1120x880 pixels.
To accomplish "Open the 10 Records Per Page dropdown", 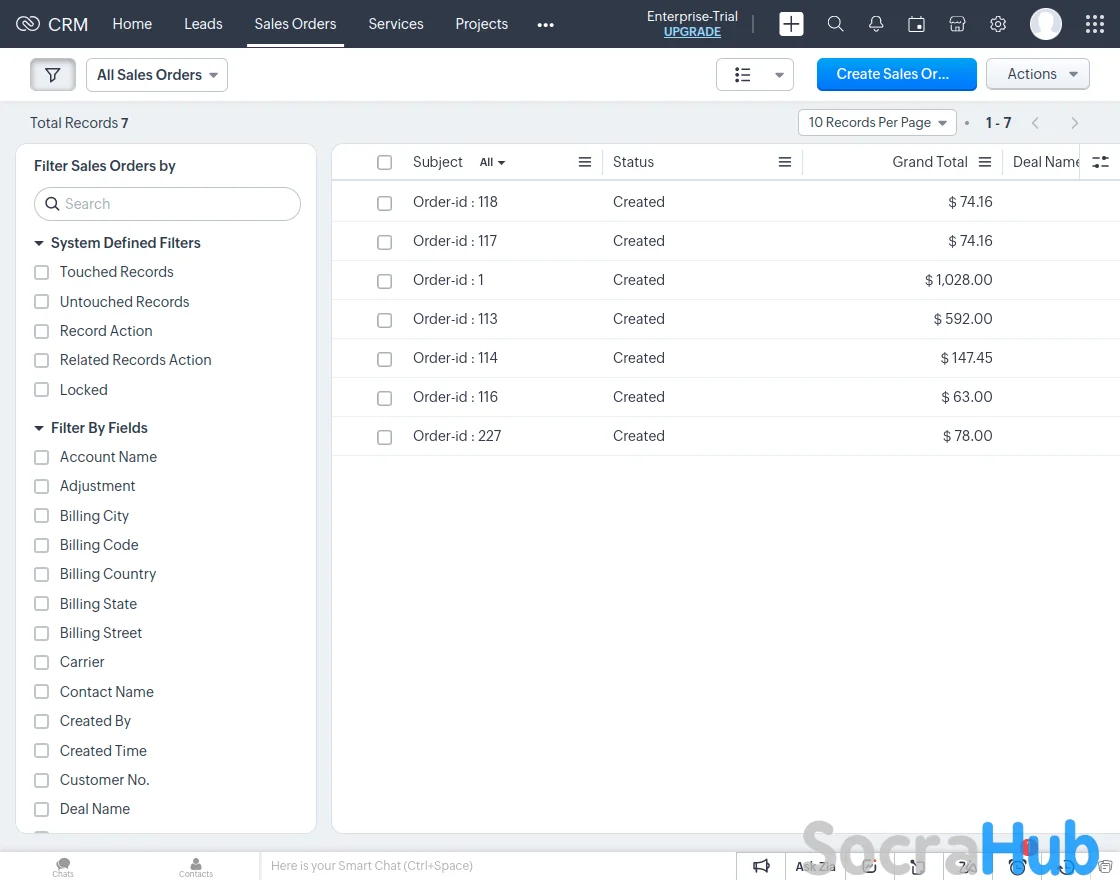I will click(877, 123).
